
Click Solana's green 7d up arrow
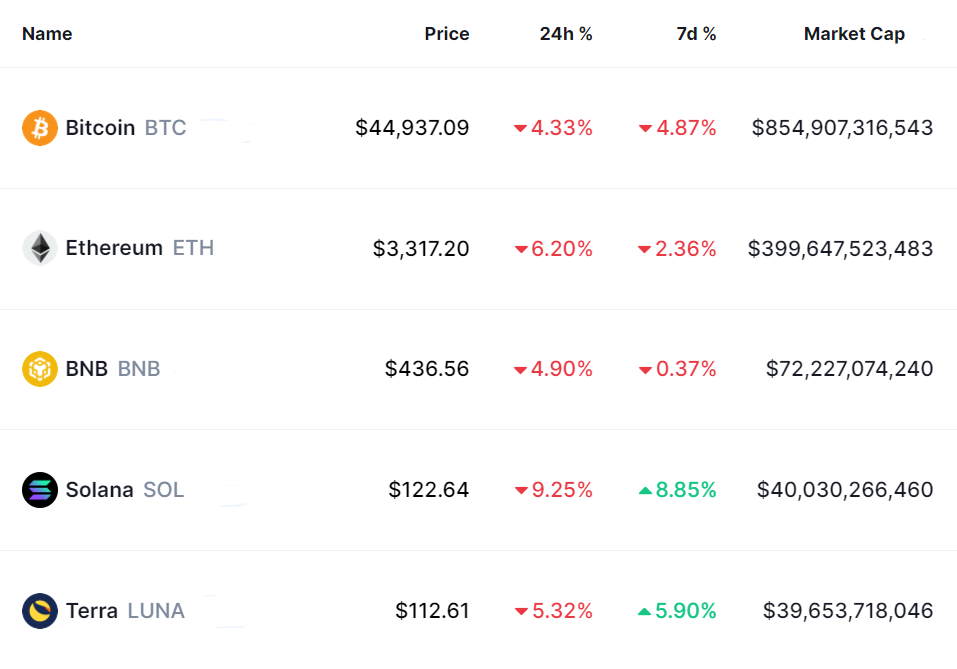click(645, 491)
